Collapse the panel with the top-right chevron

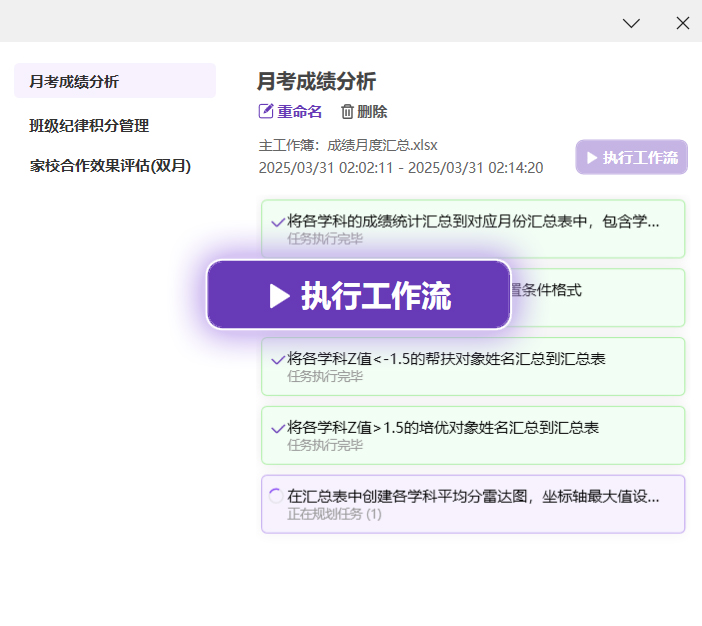(631, 22)
